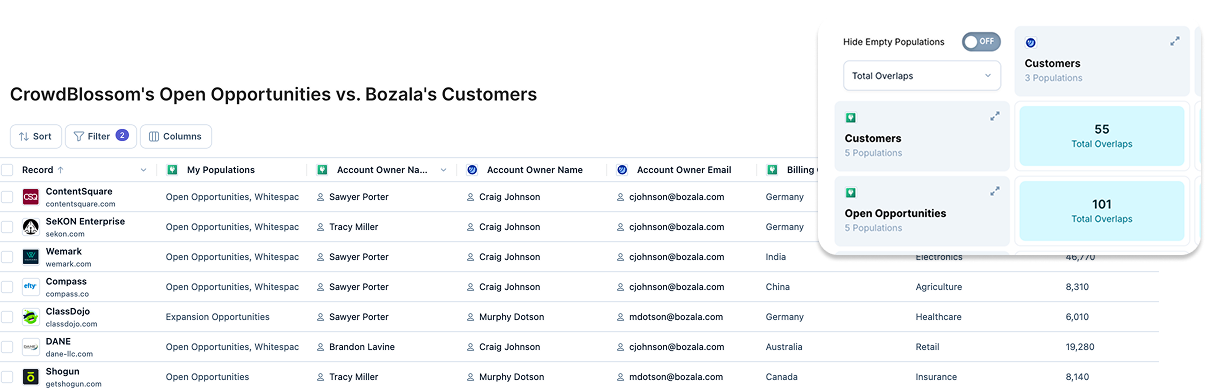Click the Bozala logo above Customers 3 Populations
Image resolution: width=1205 pixels, height=389 pixels.
tap(1031, 42)
